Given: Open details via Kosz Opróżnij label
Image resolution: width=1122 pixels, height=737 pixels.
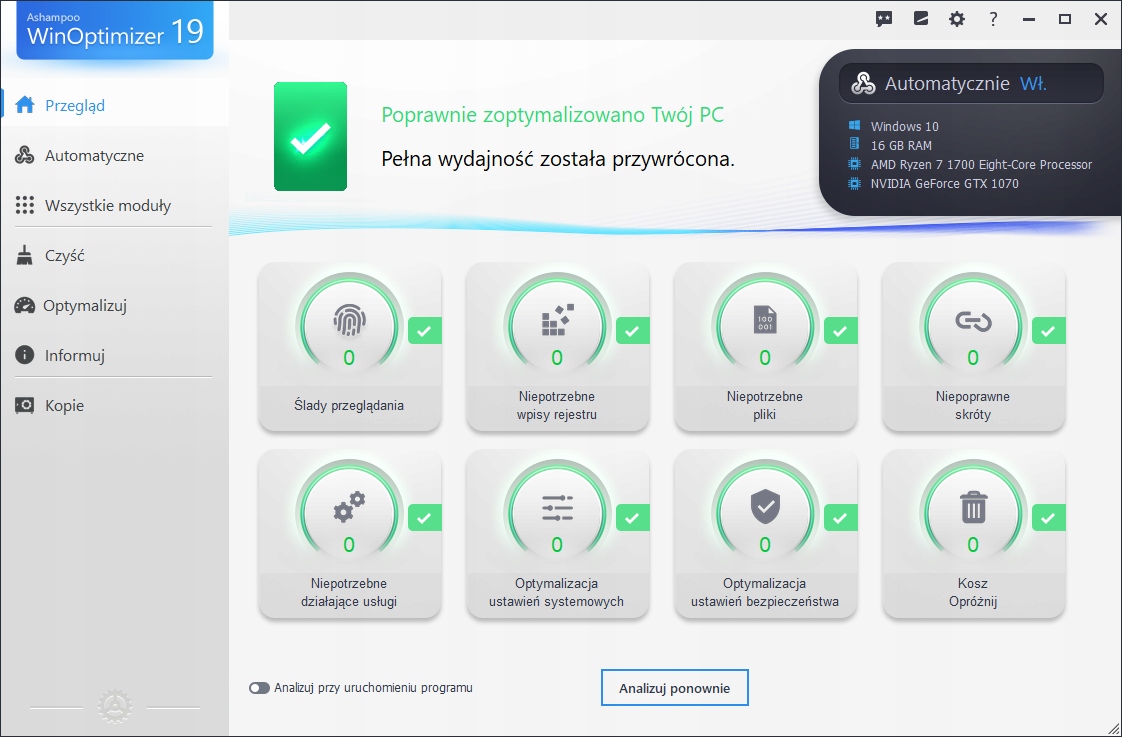Looking at the screenshot, I should click(x=973, y=592).
